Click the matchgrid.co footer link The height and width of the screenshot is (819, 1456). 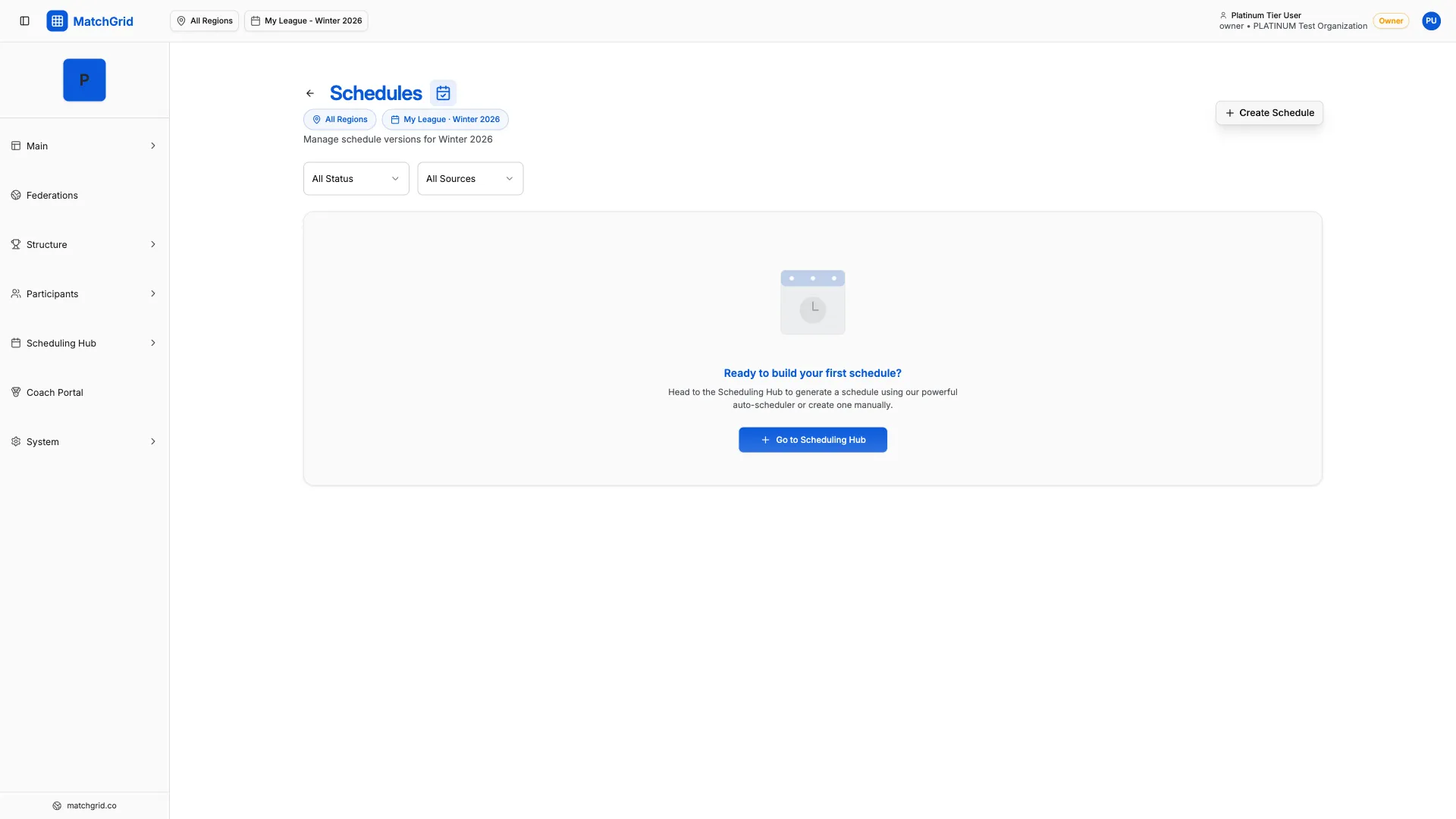pyautogui.click(x=84, y=805)
